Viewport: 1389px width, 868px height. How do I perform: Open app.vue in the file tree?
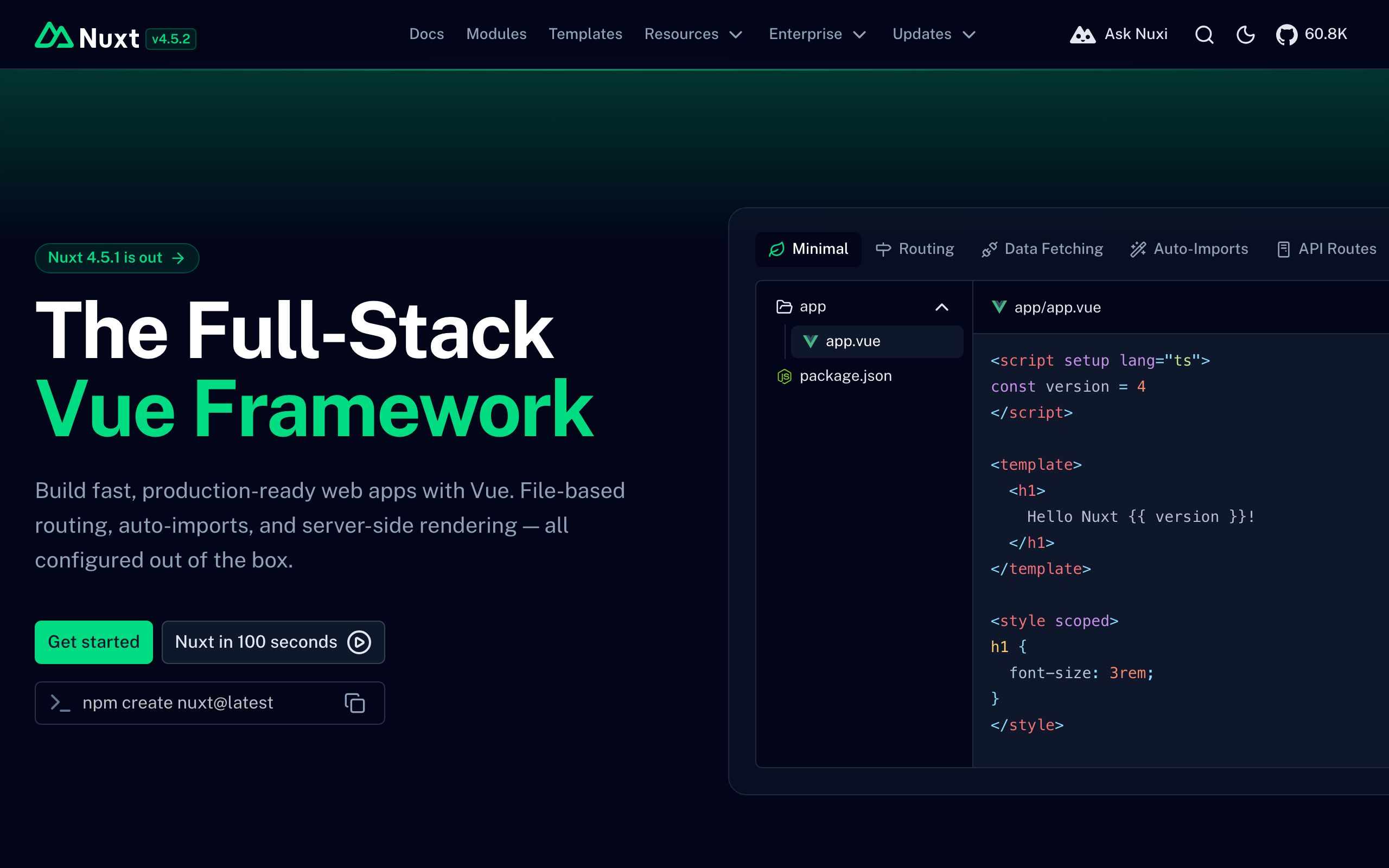click(x=877, y=342)
